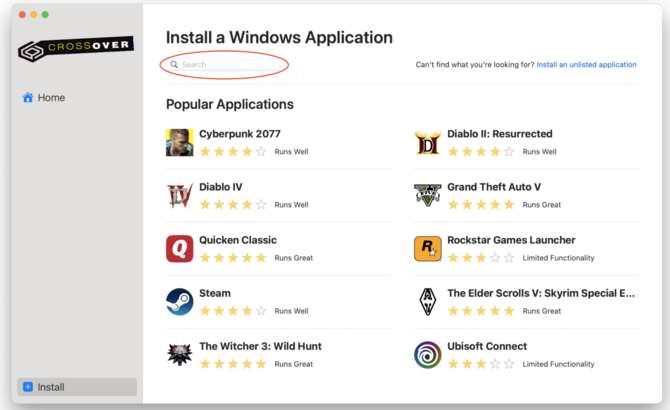Select the Diablo II: Resurrected title
This screenshot has width=670, height=410.
(x=500, y=134)
